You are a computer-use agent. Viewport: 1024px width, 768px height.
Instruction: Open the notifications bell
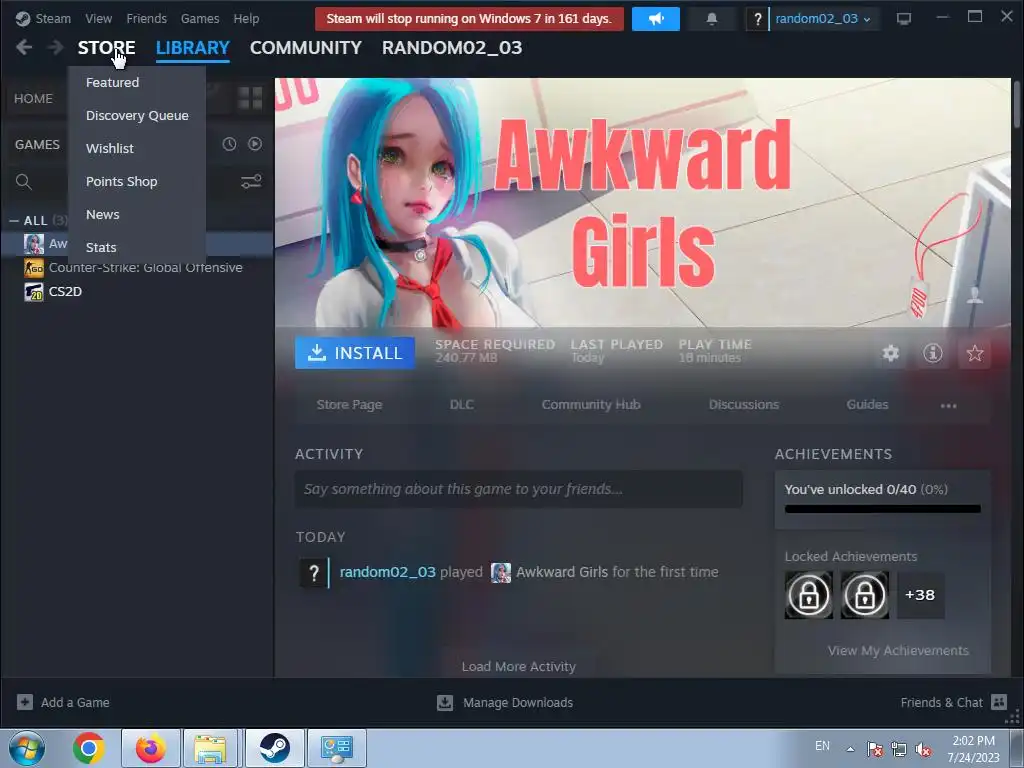(x=712, y=19)
